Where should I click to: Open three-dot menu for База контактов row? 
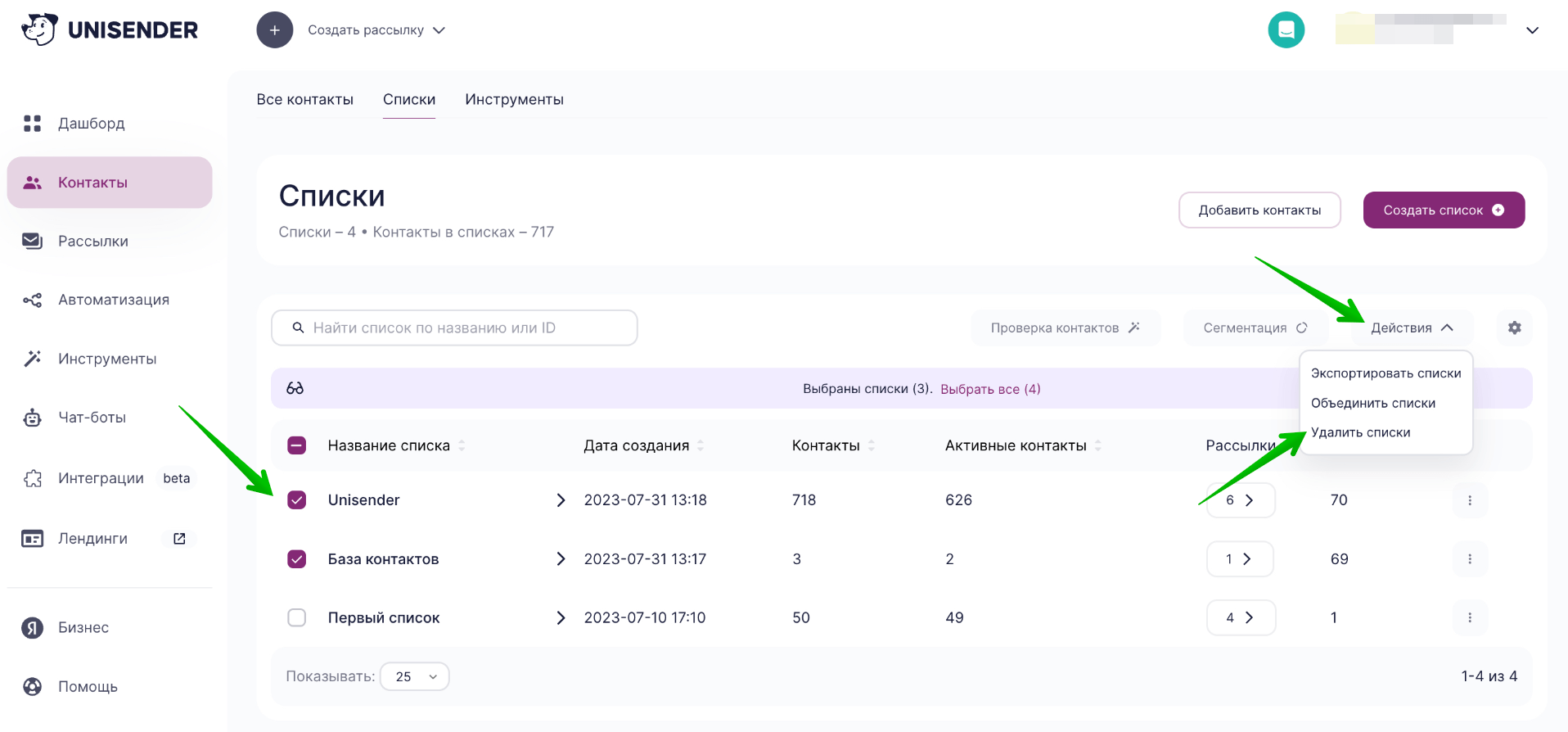point(1470,559)
